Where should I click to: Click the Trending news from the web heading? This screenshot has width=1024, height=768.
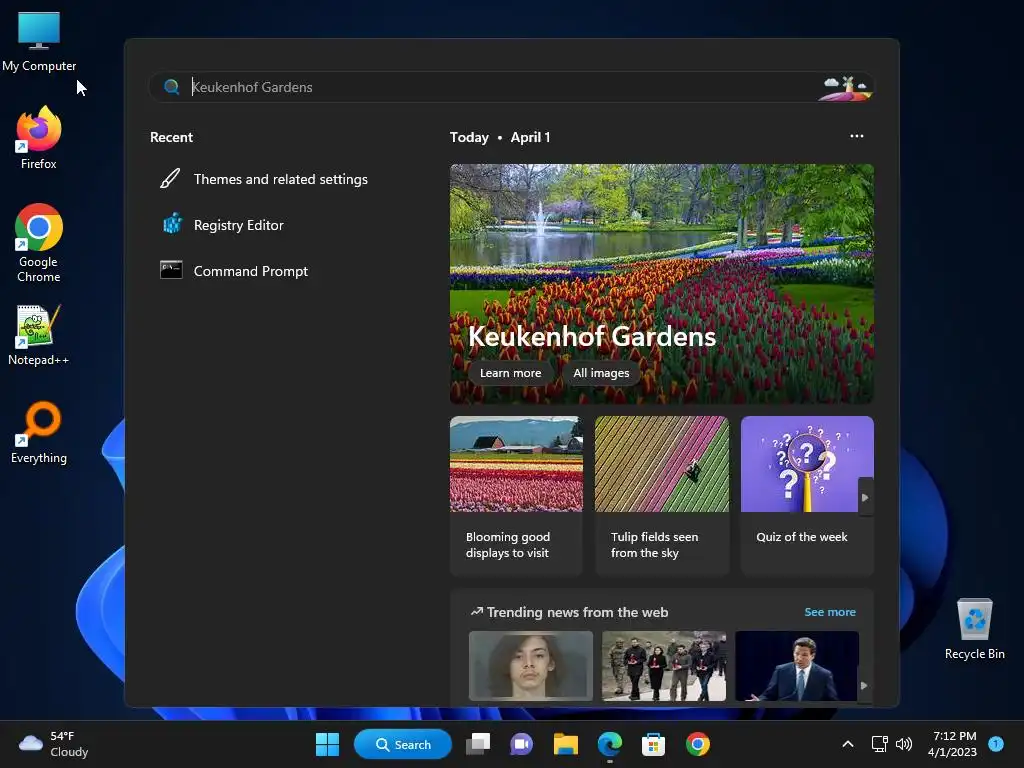577,612
